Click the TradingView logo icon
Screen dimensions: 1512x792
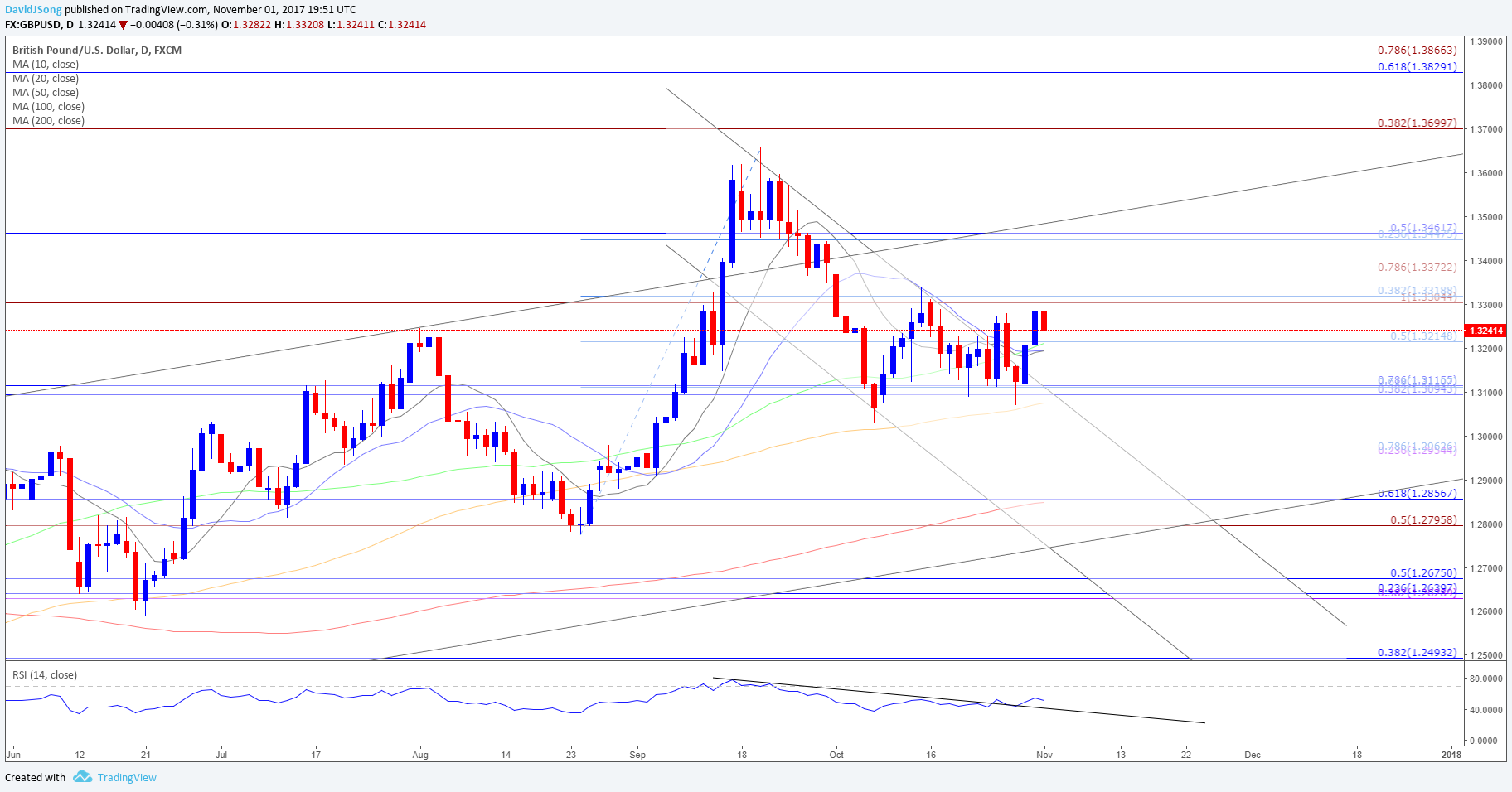coord(82,777)
